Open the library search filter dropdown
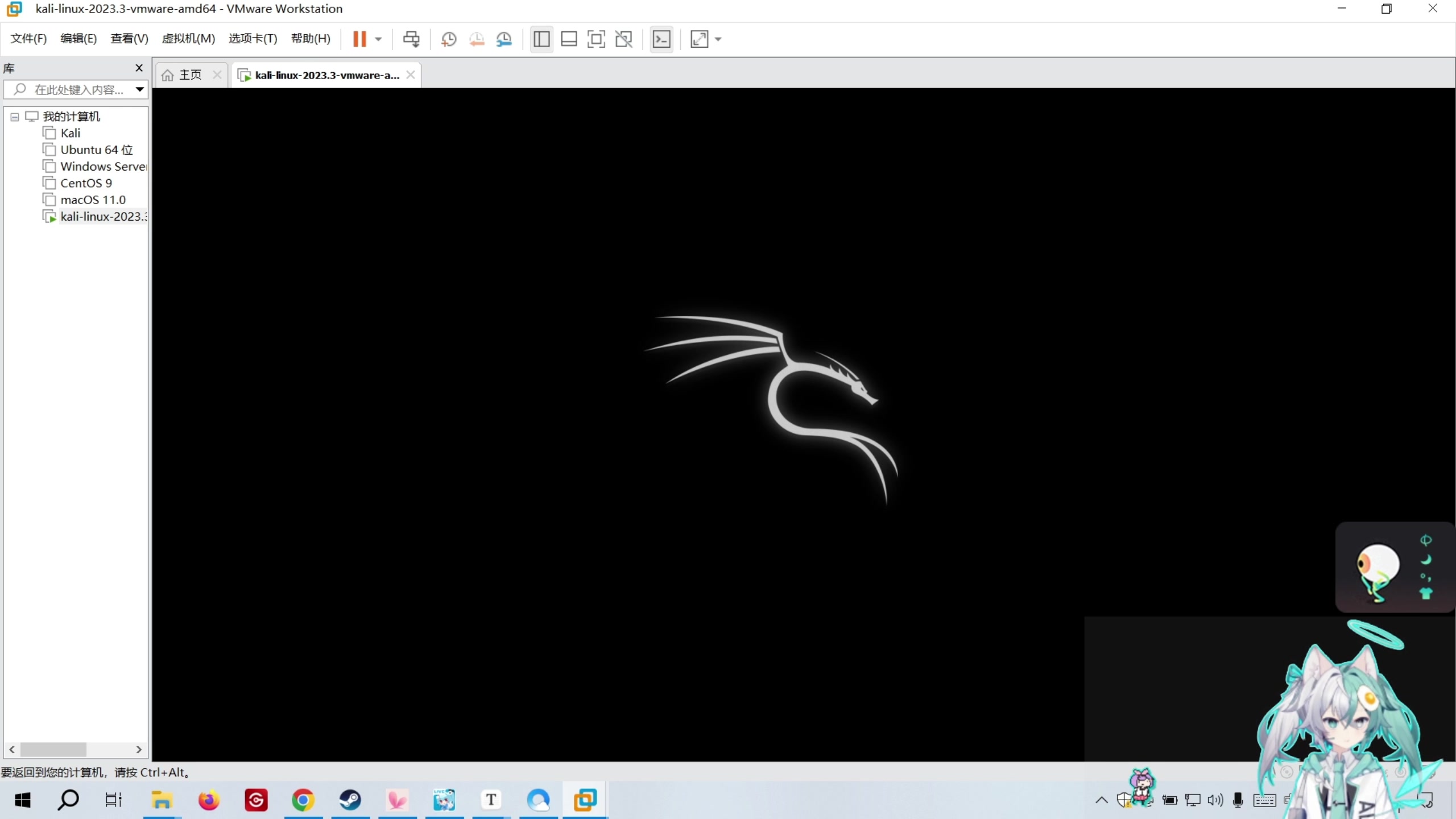 [139, 89]
